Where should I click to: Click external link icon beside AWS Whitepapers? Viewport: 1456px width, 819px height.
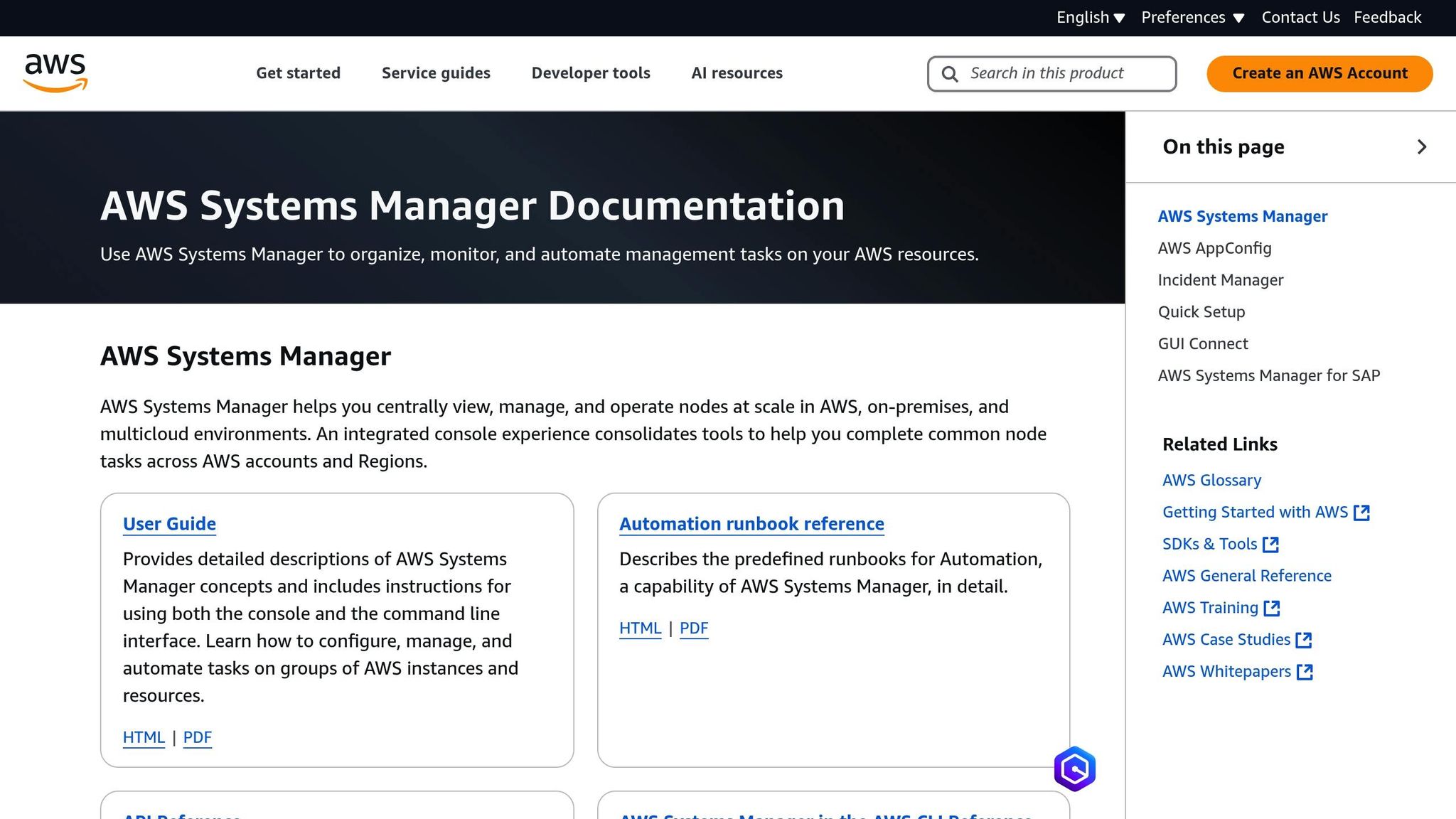(1305, 673)
